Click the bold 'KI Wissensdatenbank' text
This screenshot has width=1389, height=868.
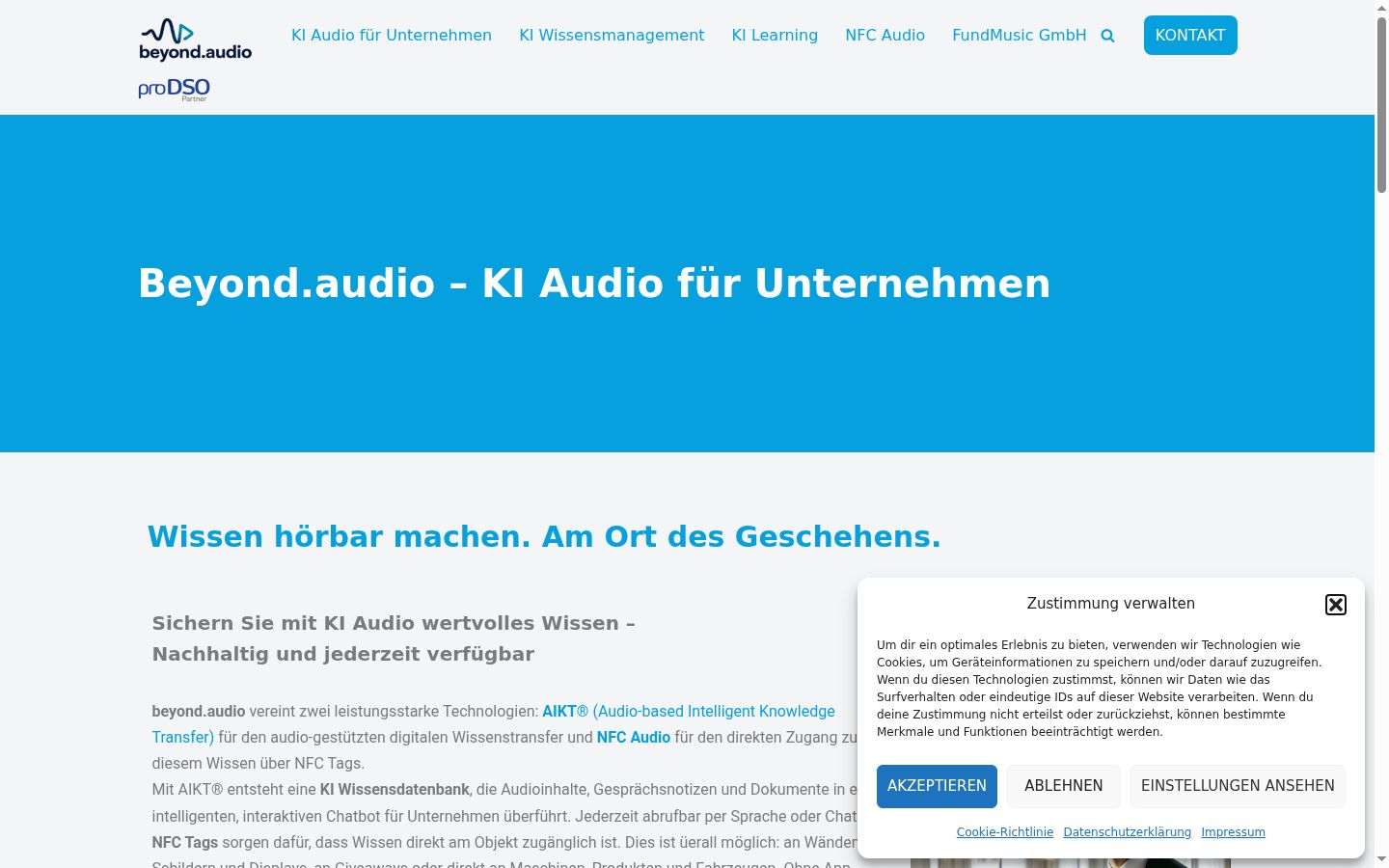pos(395,790)
